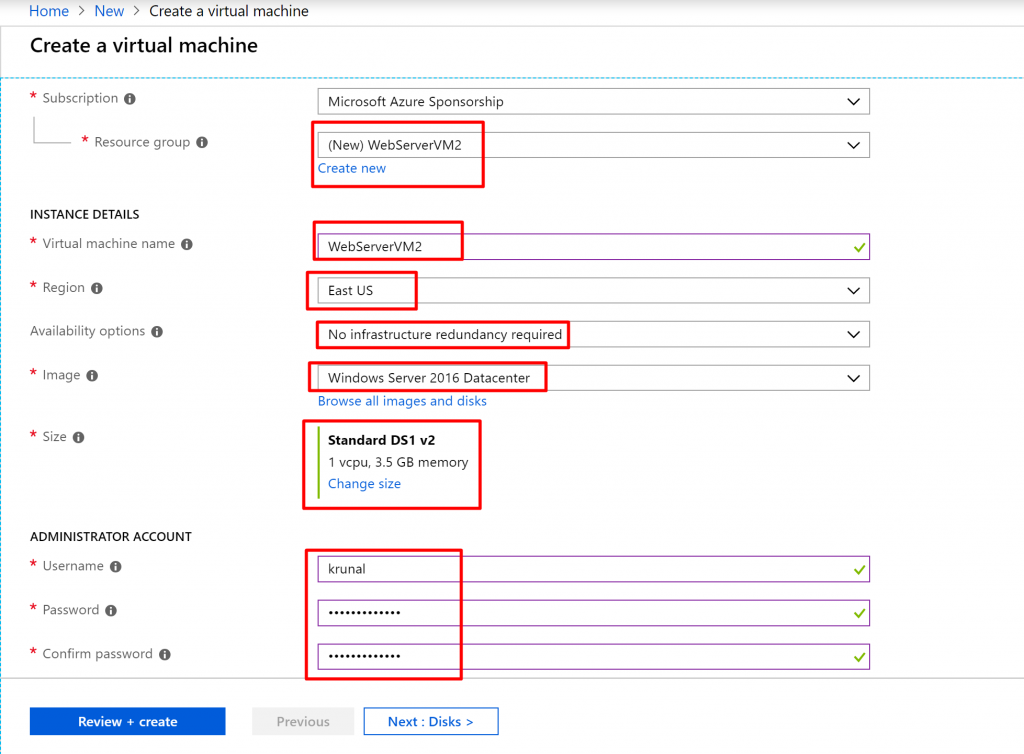Viewport: 1024px width, 754px height.
Task: Click info icon next to Confirm password
Action: coord(165,654)
